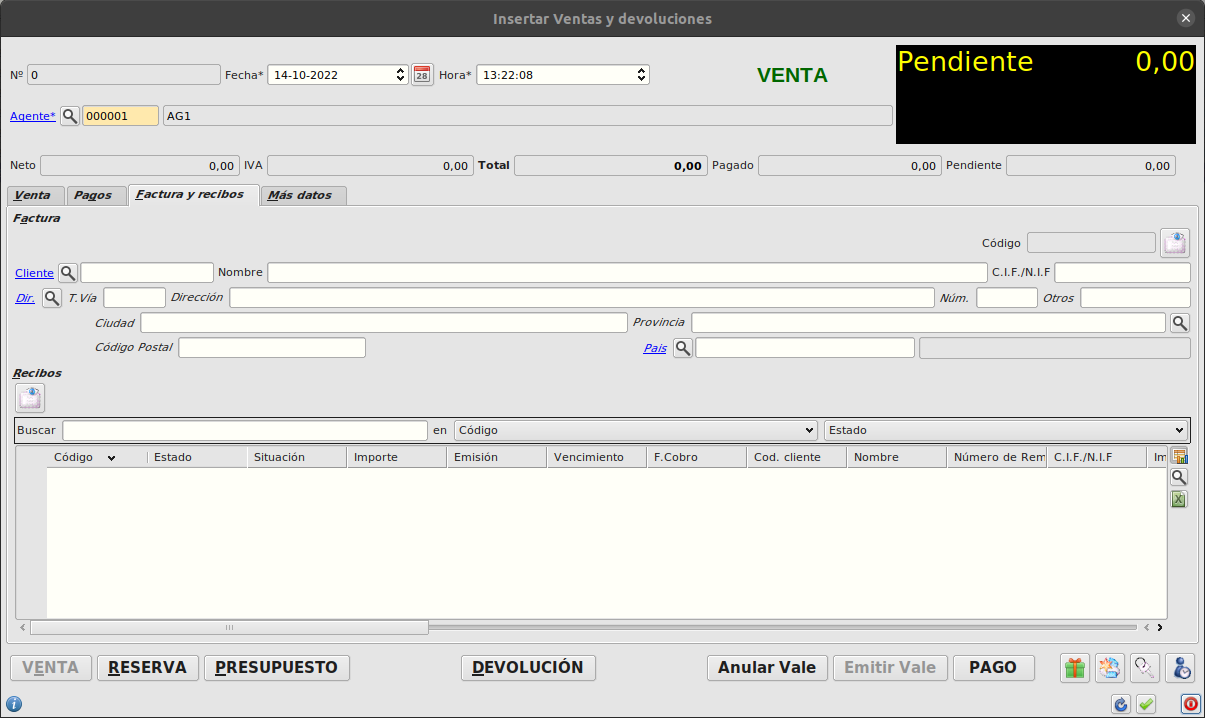Click the F.Cobro column header
Viewport: 1205px width, 718px height.
pyautogui.click(x=697, y=458)
